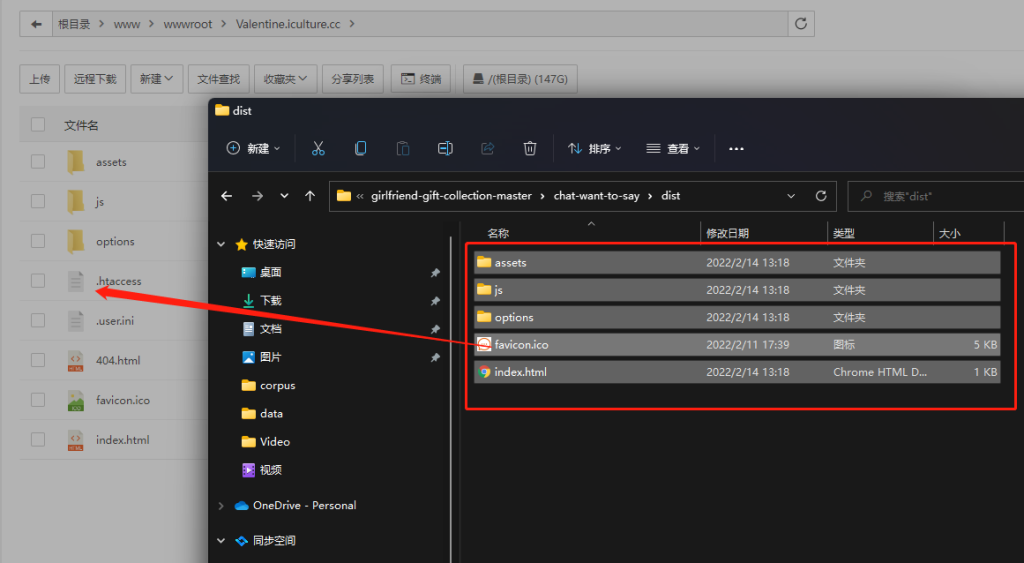The image size is (1024, 563).
Task: Click the 远程下载 remote download button
Action: click(95, 79)
